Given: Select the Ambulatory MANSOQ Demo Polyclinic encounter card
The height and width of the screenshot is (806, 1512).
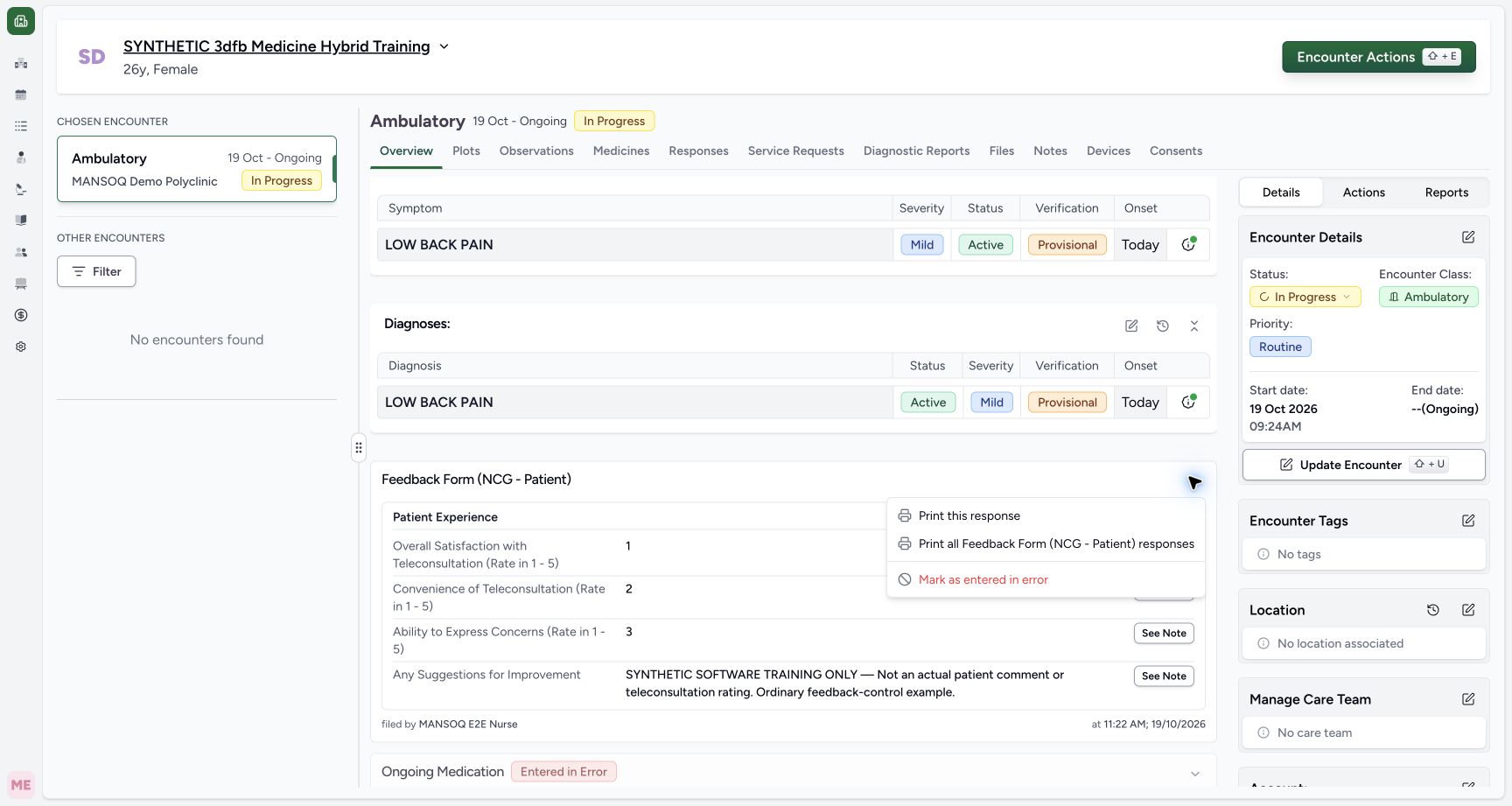Looking at the screenshot, I should (x=197, y=169).
